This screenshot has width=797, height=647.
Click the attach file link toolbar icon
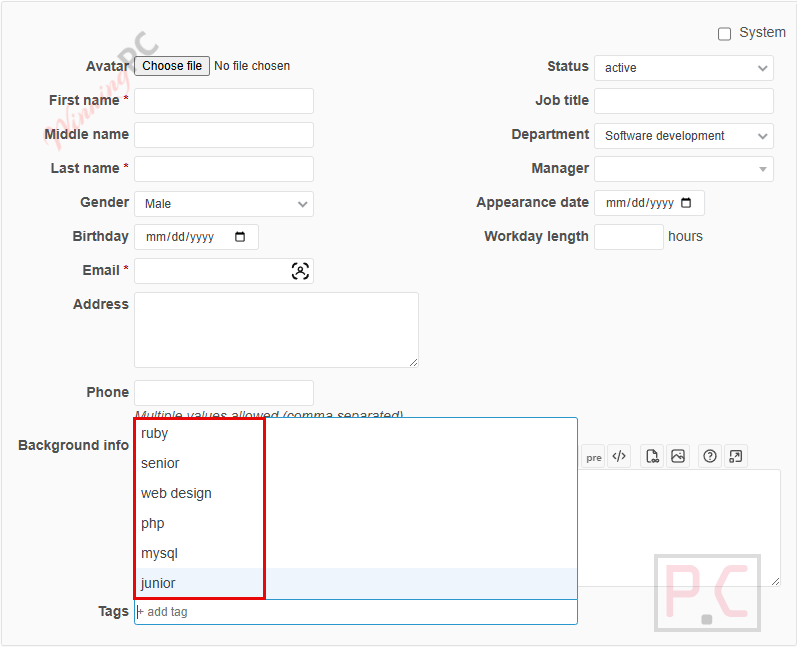pos(652,456)
